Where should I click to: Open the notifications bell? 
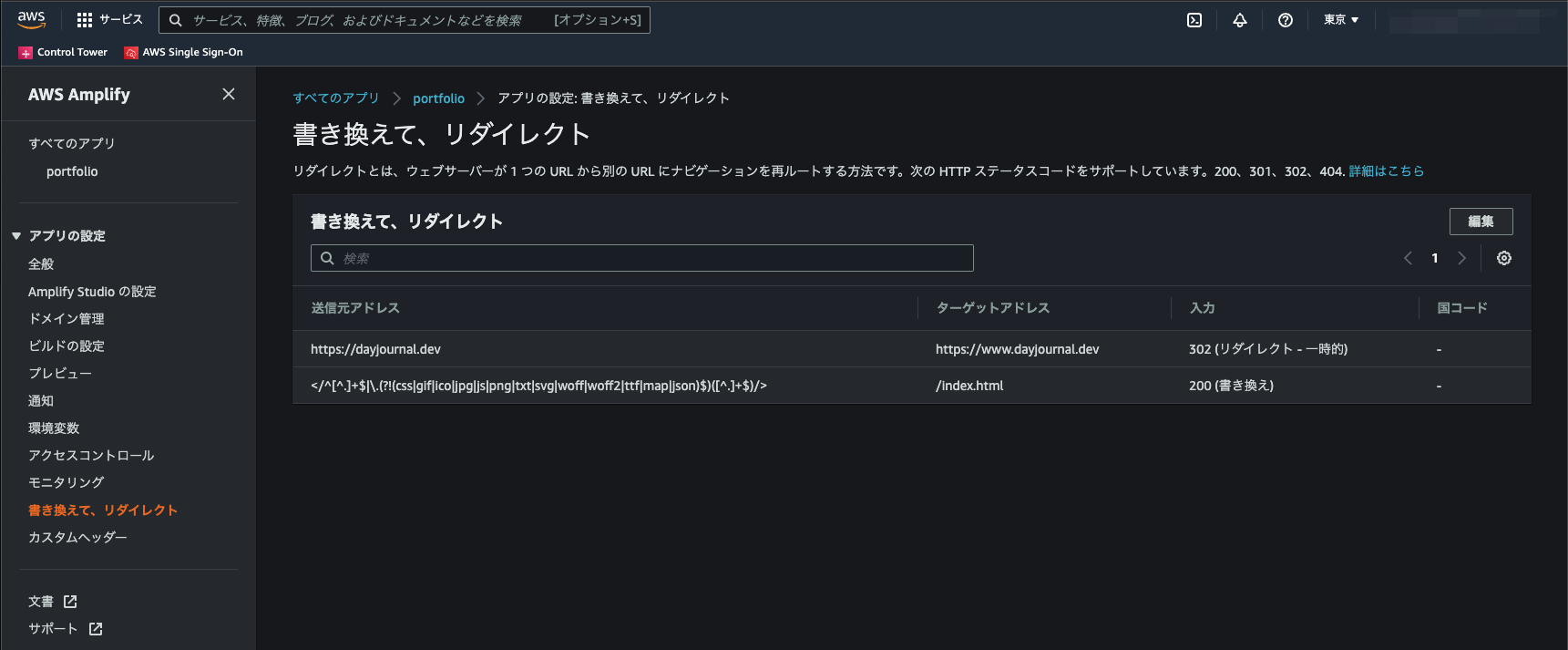(1240, 20)
